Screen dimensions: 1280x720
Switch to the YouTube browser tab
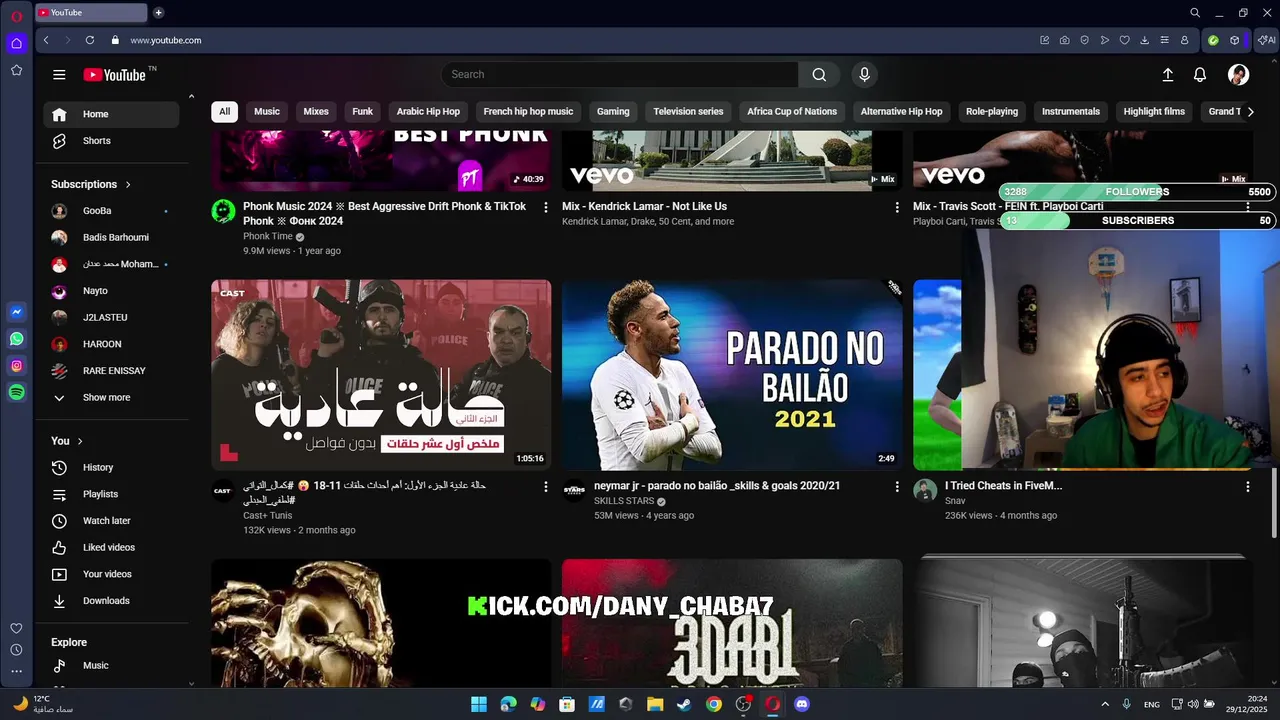(91, 13)
